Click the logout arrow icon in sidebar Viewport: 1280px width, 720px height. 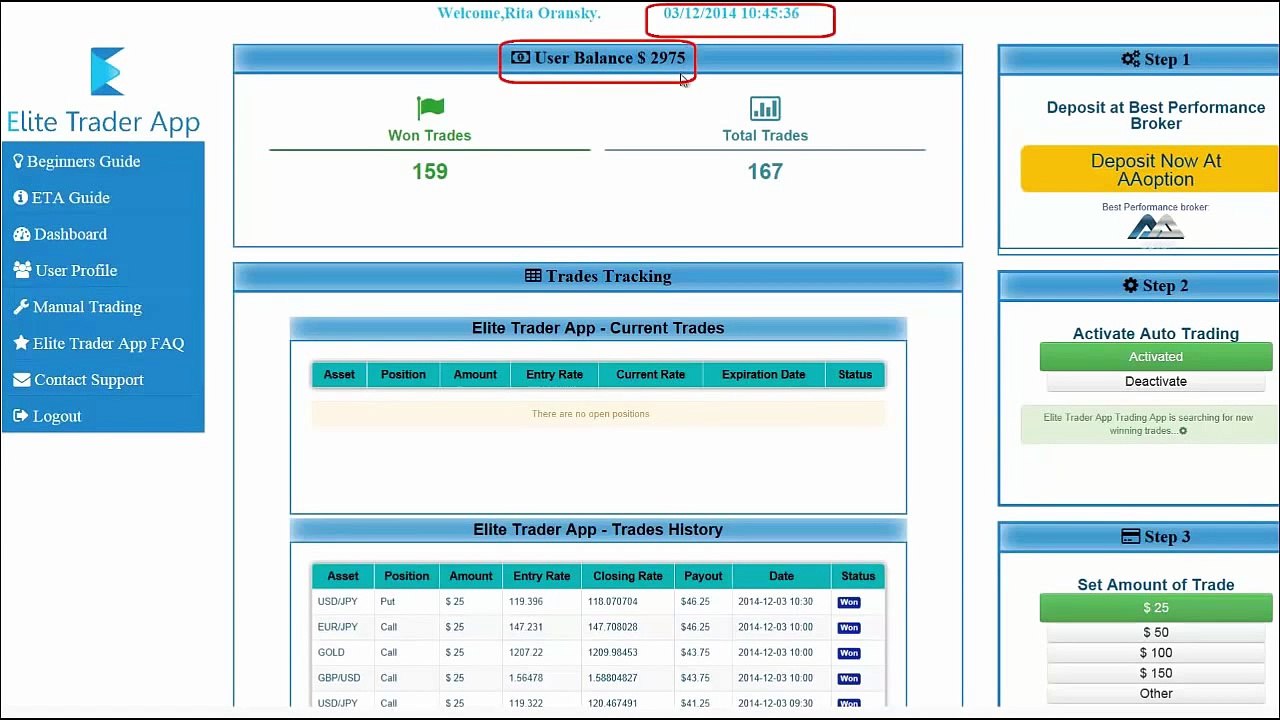pos(21,416)
